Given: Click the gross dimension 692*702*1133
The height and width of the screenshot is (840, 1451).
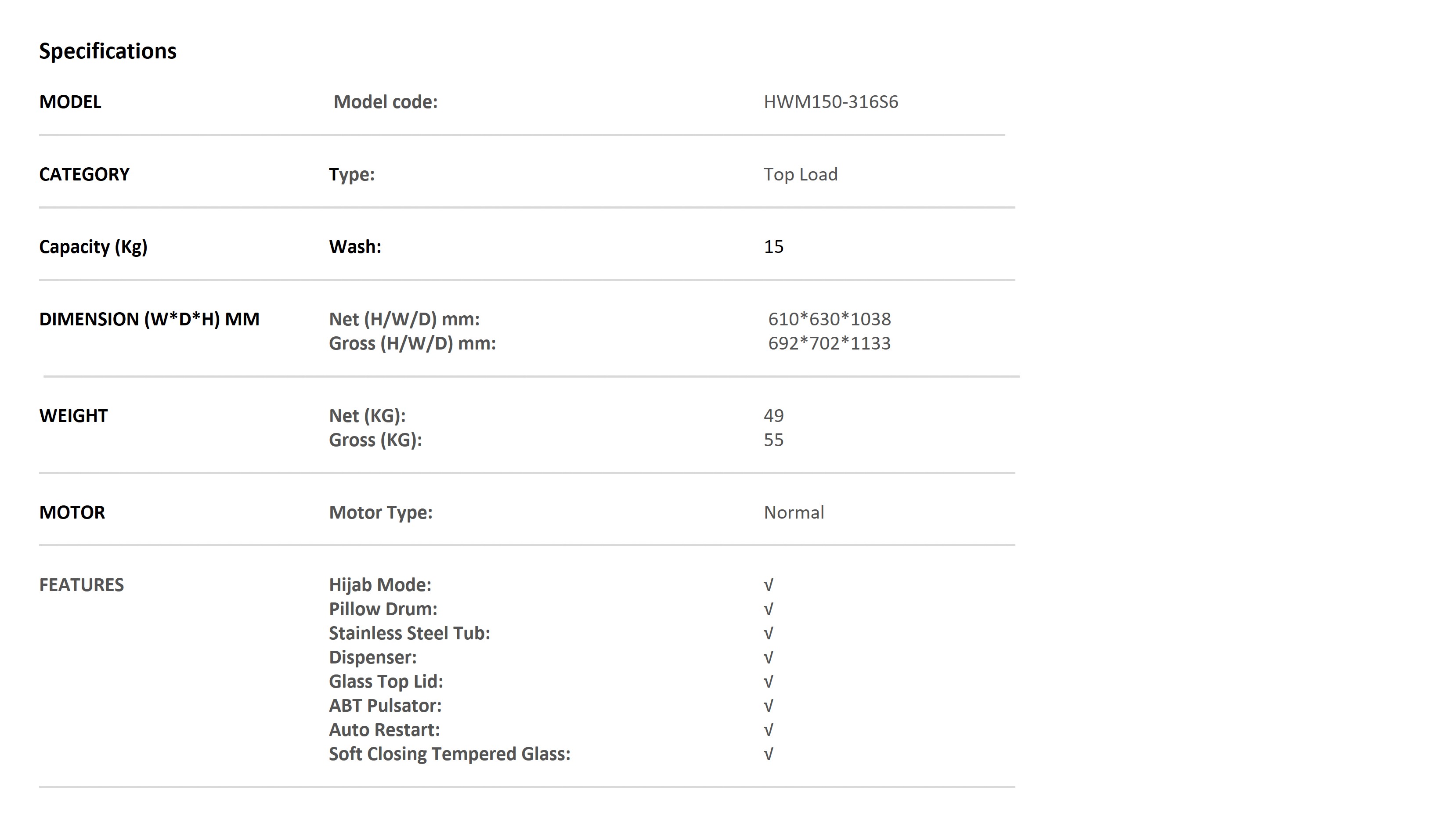Looking at the screenshot, I should tap(829, 343).
